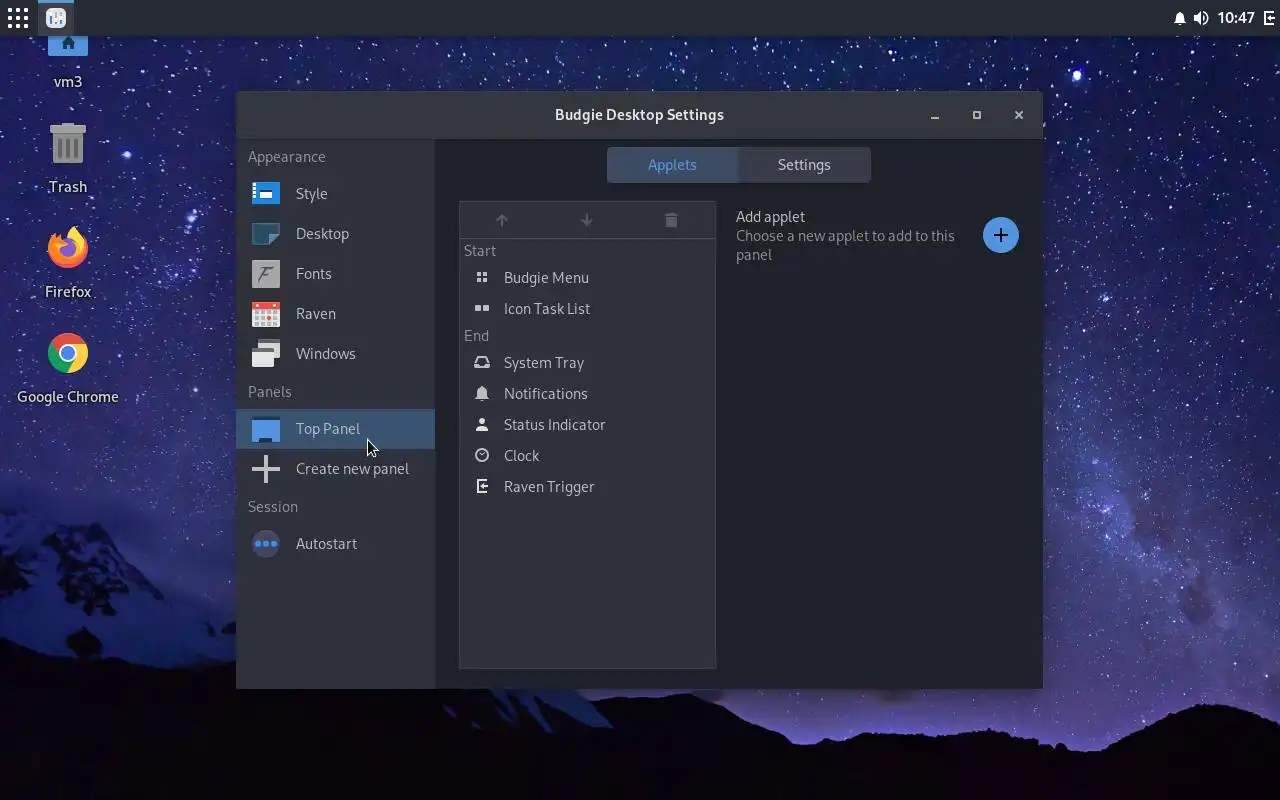Open the Windows settings page
Screen dimensions: 1280x800
click(335, 353)
